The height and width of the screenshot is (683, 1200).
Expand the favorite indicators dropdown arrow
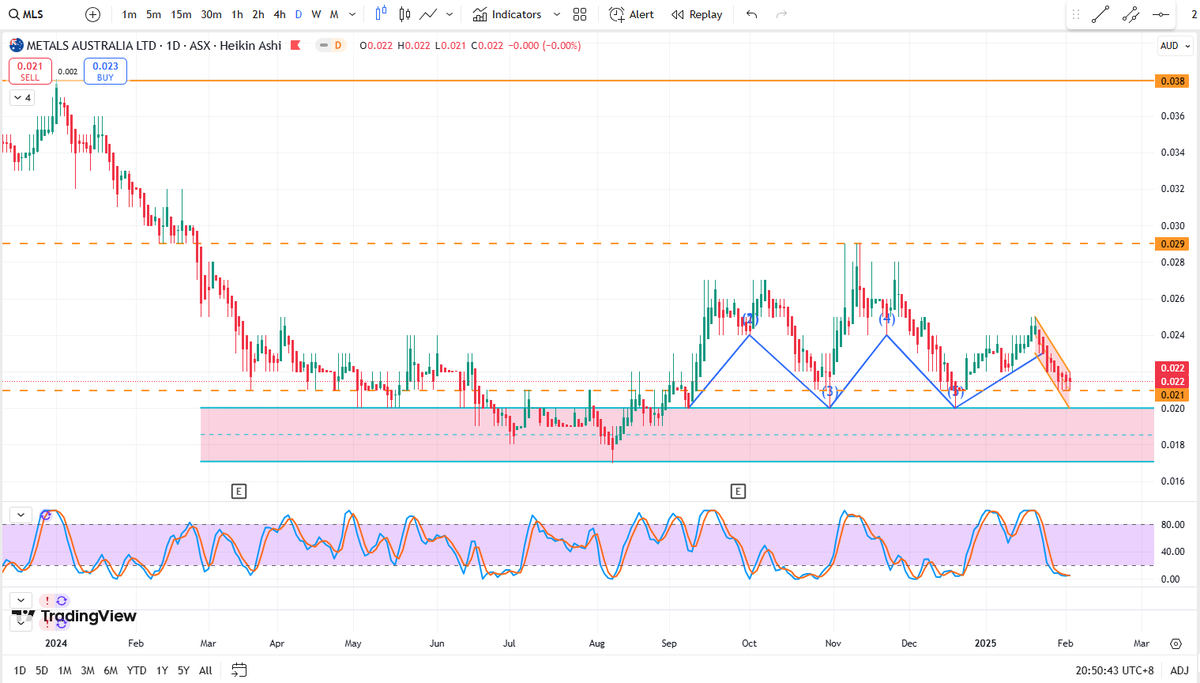coord(555,14)
